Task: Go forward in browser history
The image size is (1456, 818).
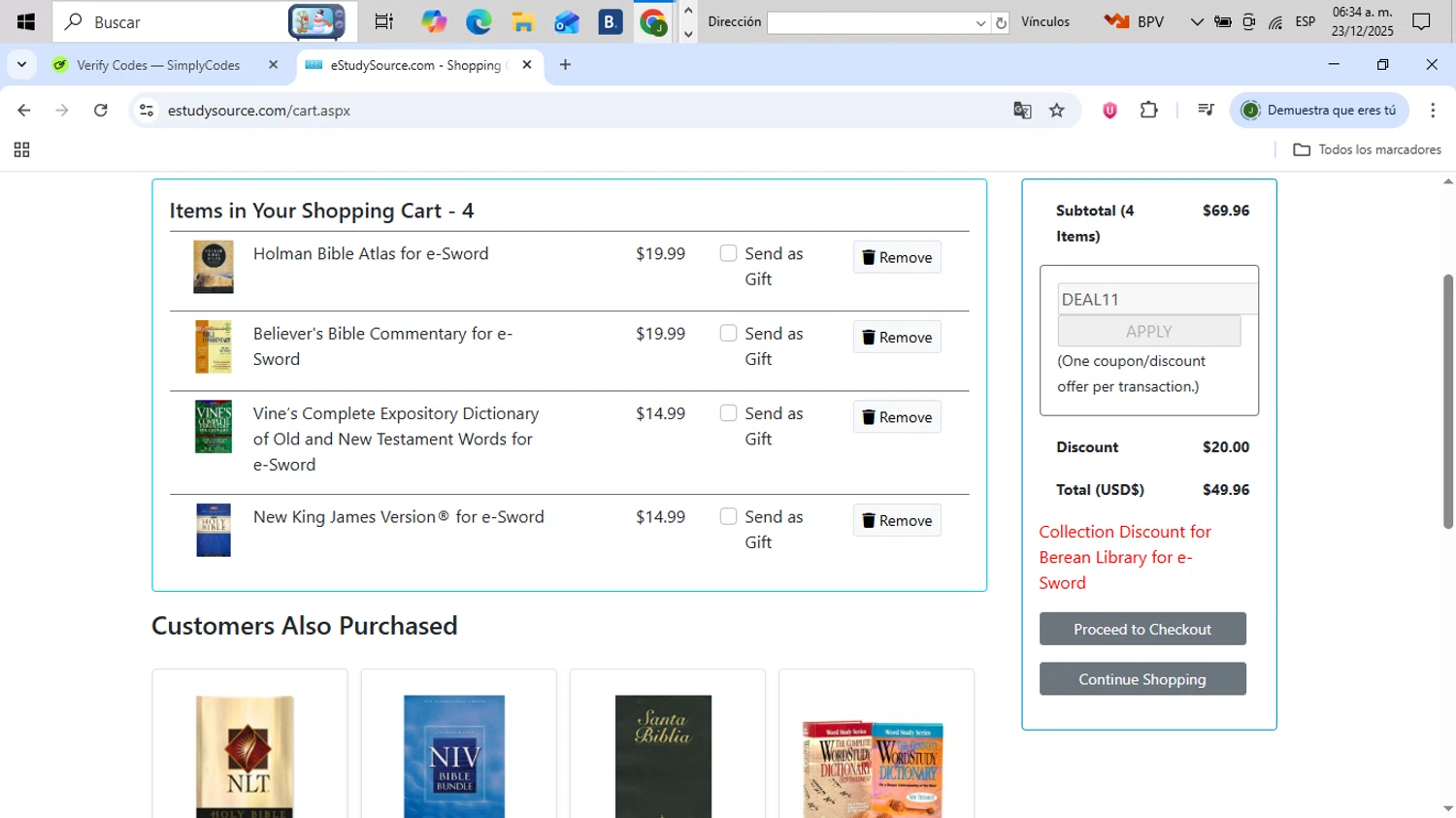Action: (x=62, y=111)
